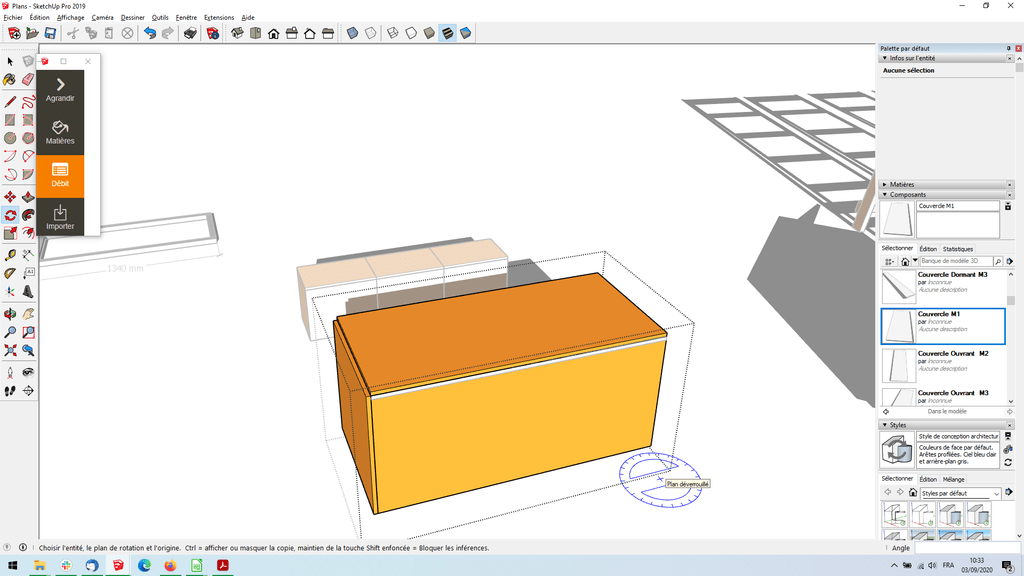1024x576 pixels.
Task: Click the Zoom Extents tool
Action: (10, 351)
